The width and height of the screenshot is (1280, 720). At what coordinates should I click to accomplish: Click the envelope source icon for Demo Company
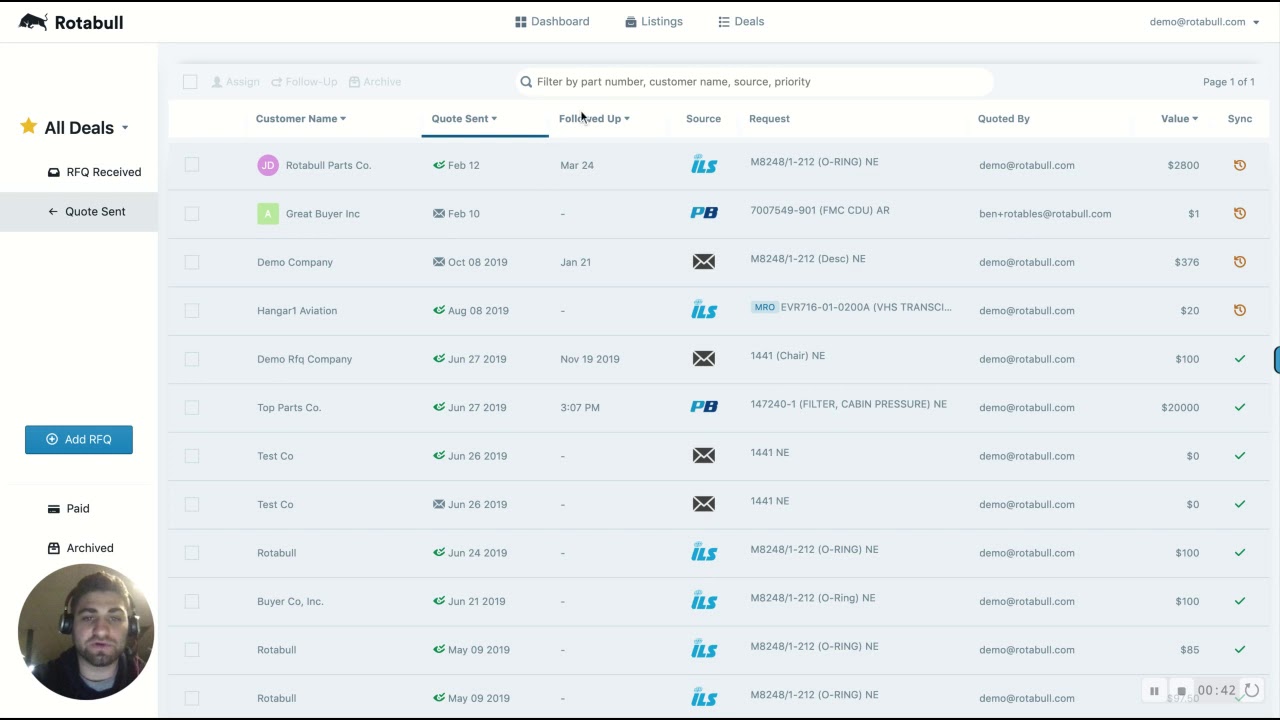[x=704, y=262]
